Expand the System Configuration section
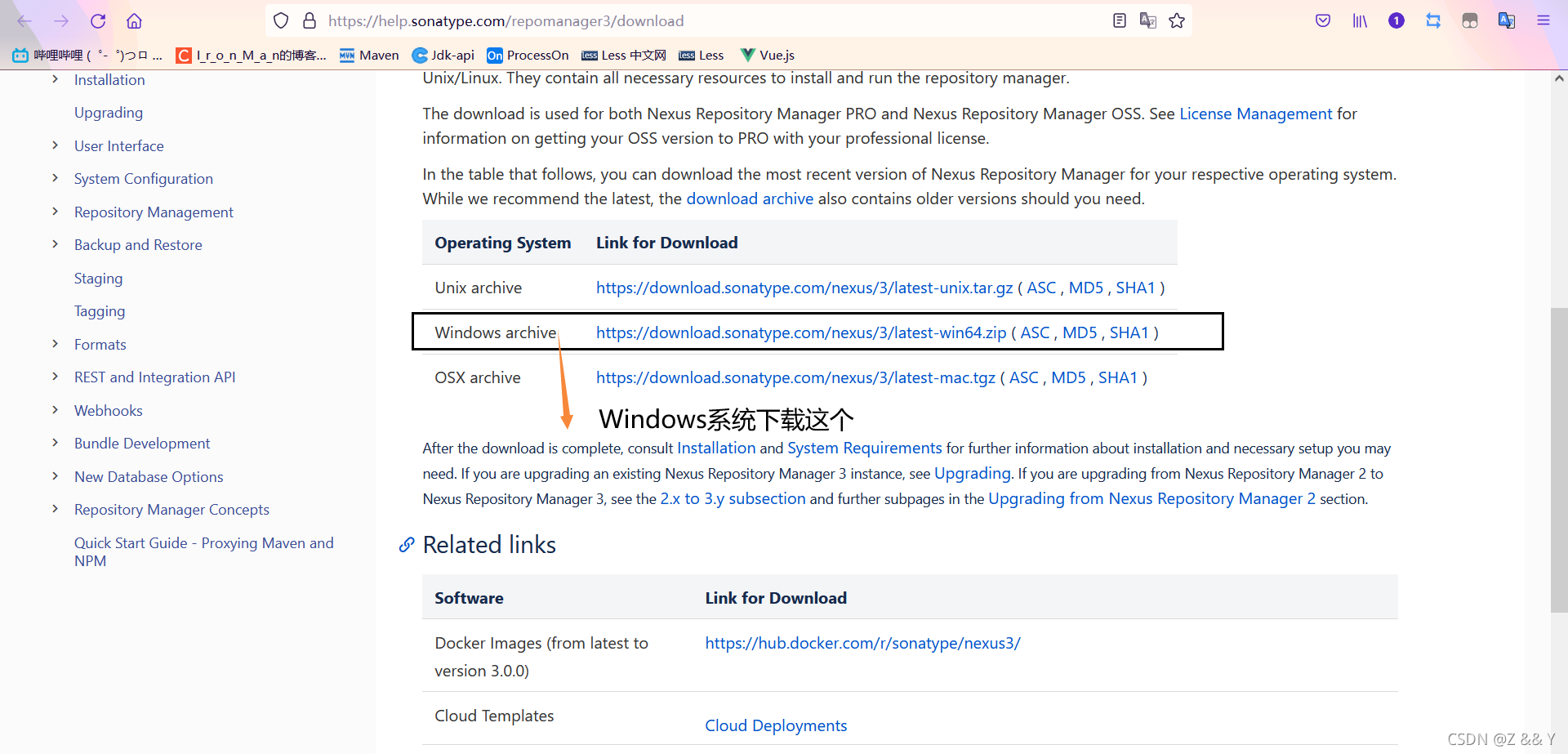Screen dimensions: 1568x754 [x=55, y=178]
